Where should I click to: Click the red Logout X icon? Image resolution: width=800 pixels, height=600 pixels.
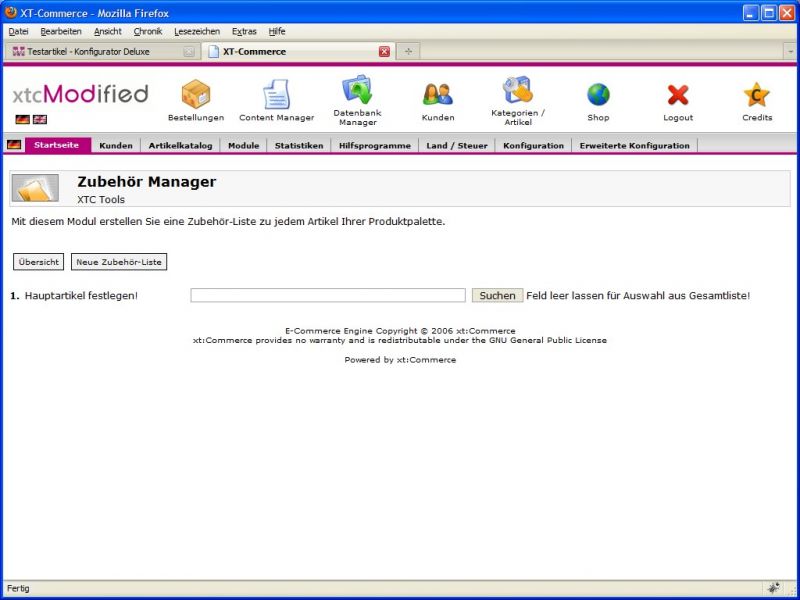(x=678, y=95)
